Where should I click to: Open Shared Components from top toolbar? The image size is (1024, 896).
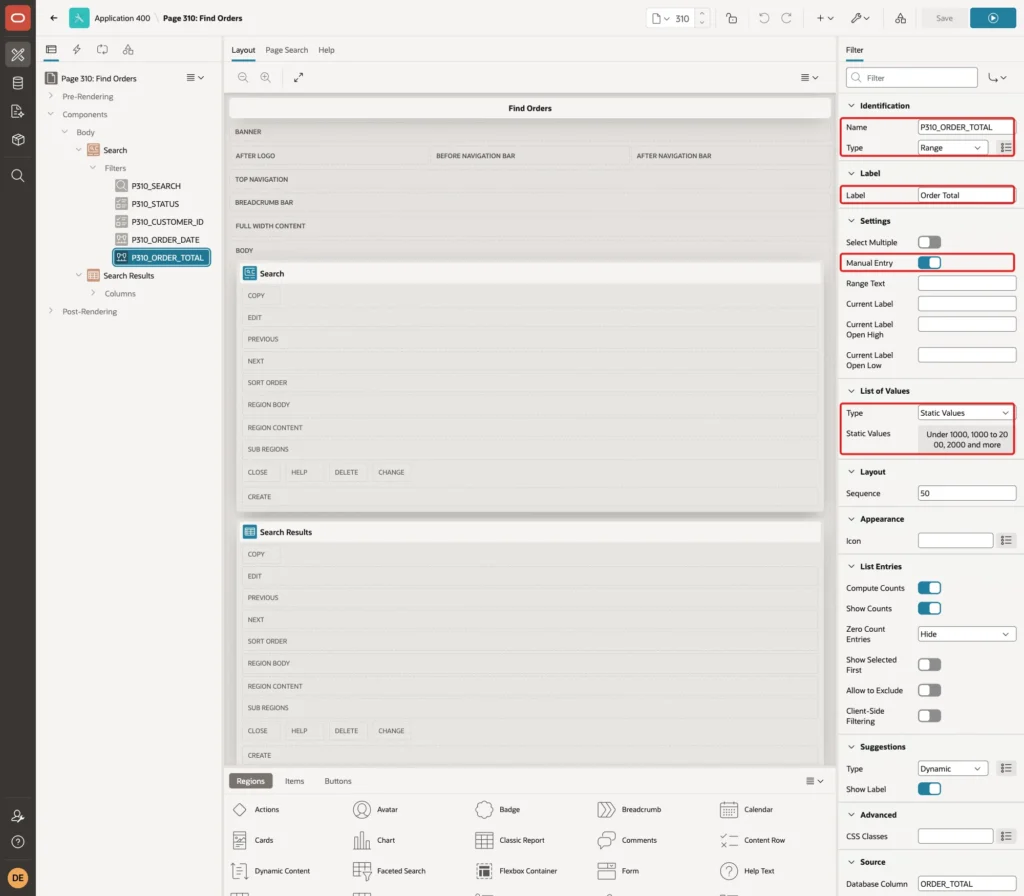point(901,18)
